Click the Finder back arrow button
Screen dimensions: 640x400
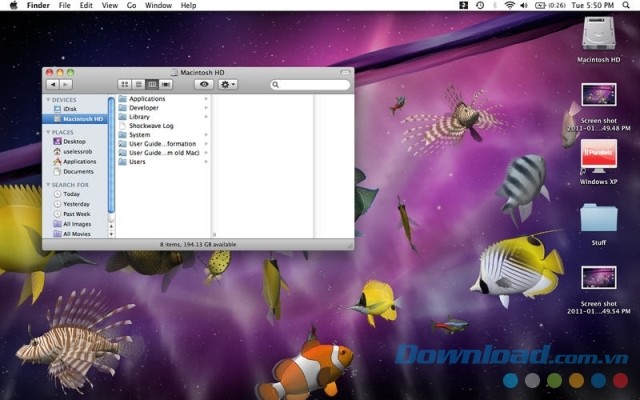tap(54, 85)
